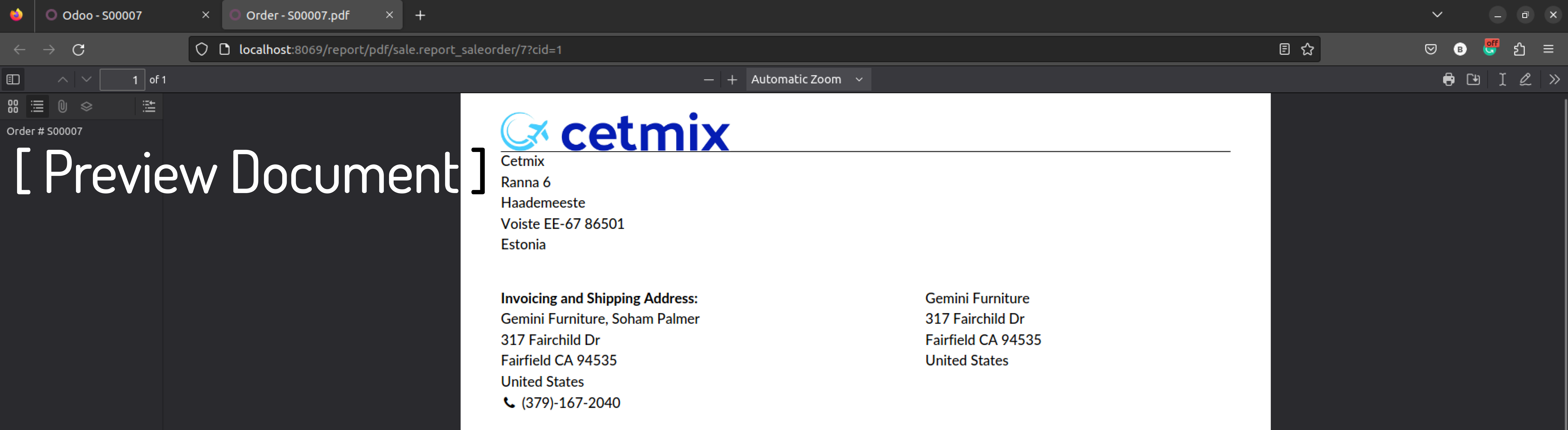Select the Draw annotation tool
This screenshot has width=1568, height=430.
[x=1525, y=79]
